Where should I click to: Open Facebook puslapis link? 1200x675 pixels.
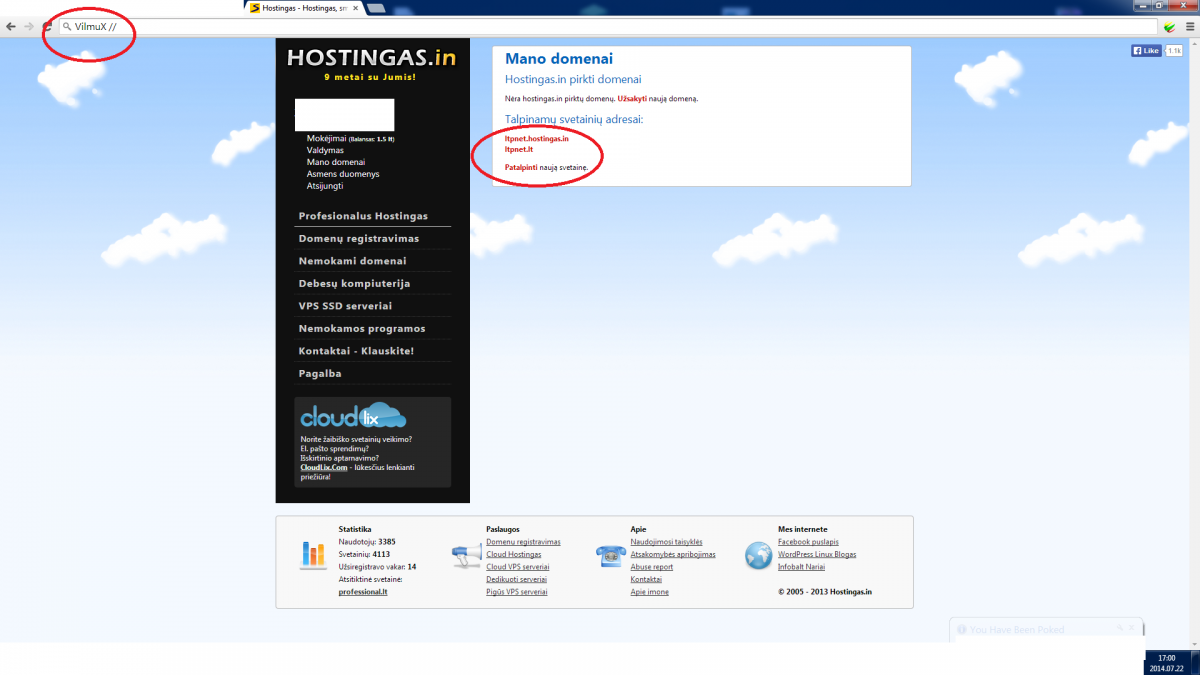click(808, 542)
